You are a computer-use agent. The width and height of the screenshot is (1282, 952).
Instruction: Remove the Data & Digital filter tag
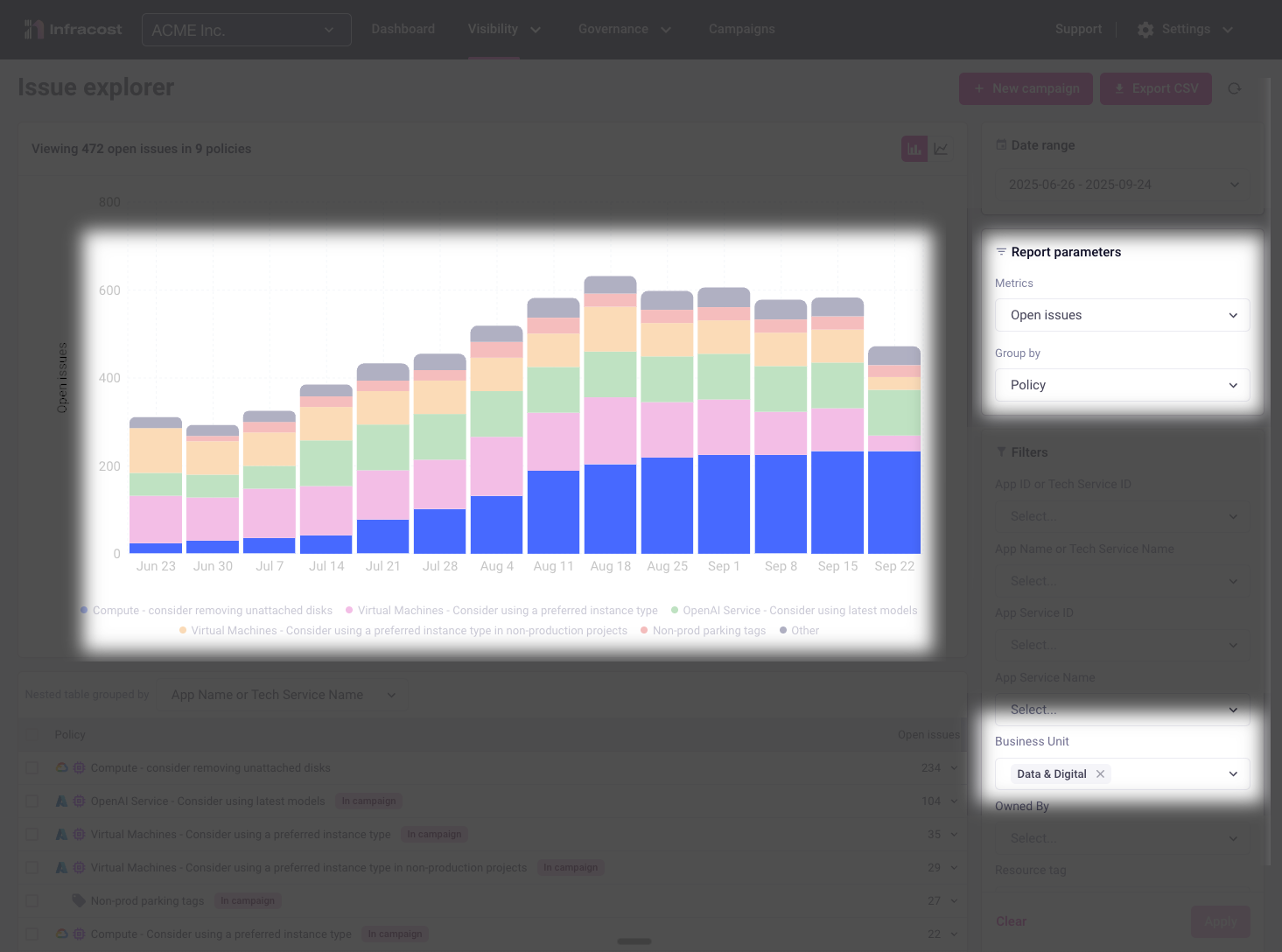point(1100,774)
